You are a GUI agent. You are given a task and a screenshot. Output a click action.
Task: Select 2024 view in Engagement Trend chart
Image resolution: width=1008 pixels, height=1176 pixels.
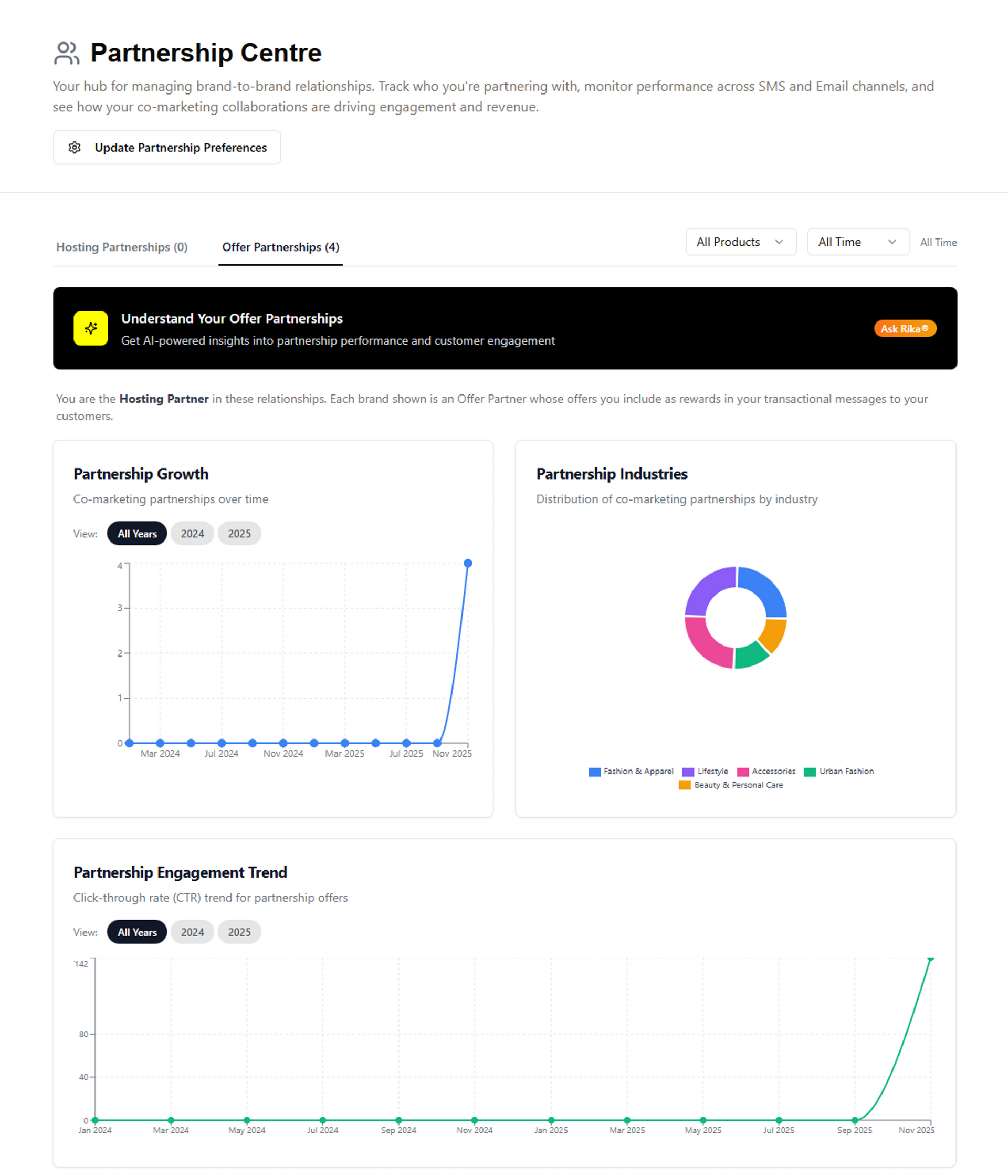click(x=192, y=932)
